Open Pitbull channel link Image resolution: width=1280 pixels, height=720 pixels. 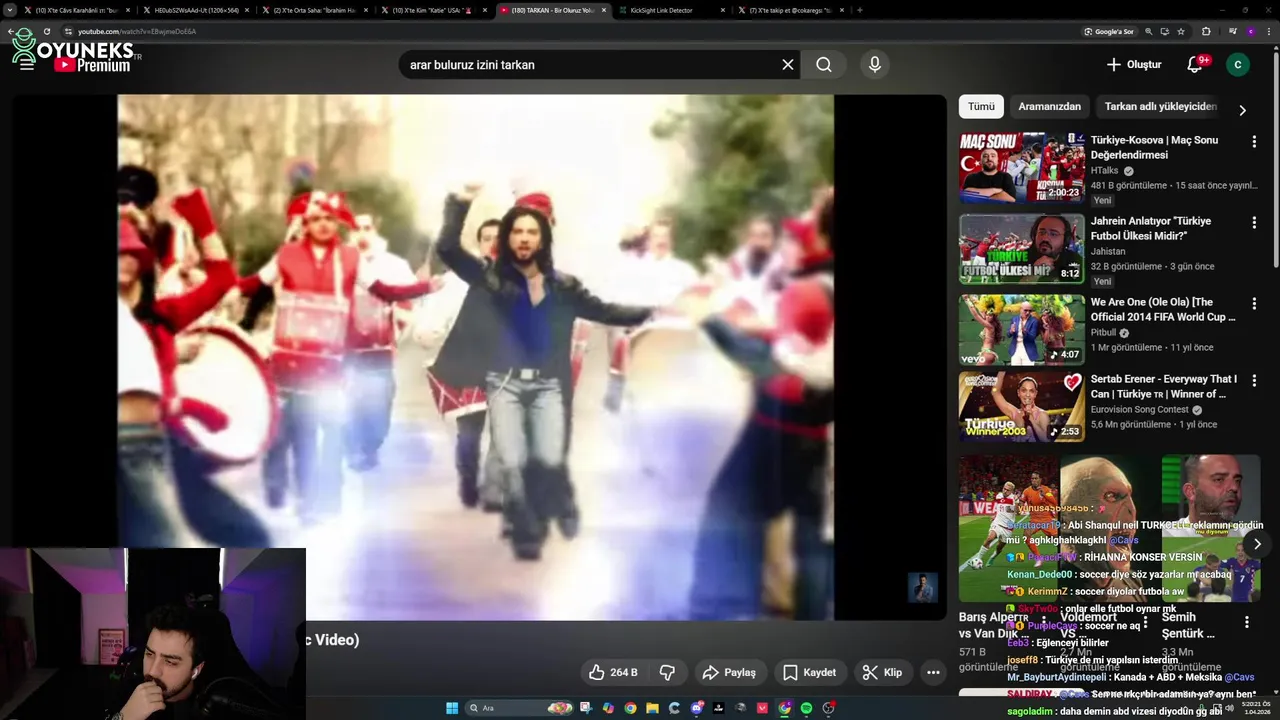click(x=1103, y=333)
